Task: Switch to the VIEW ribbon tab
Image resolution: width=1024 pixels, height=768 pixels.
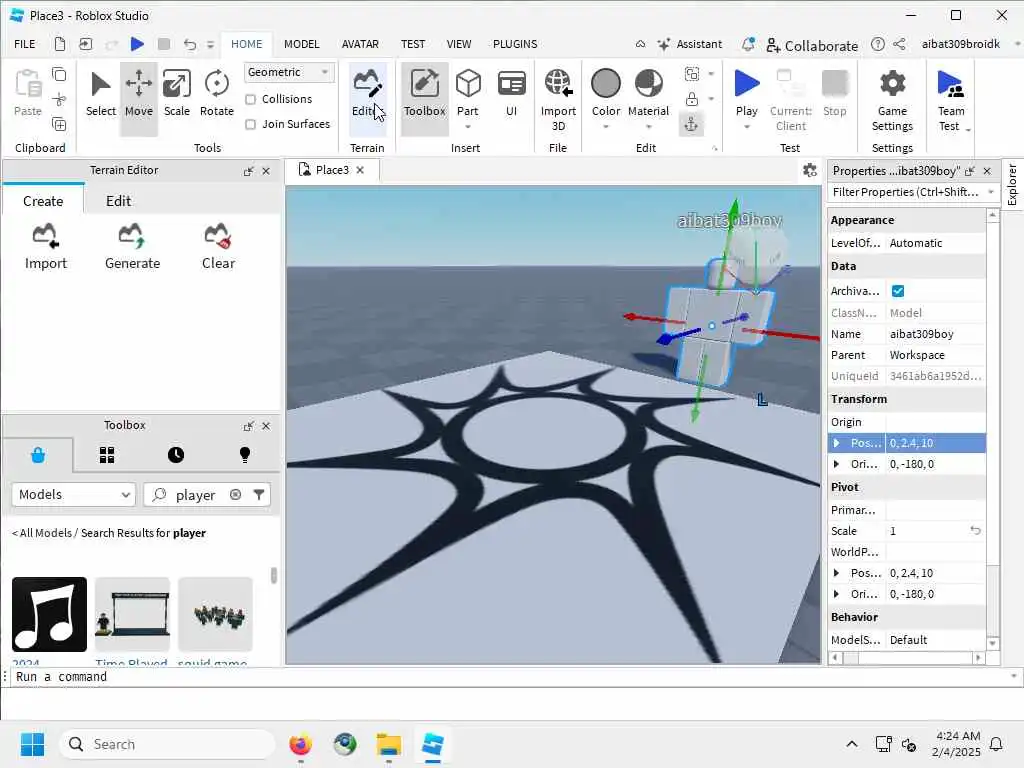Action: [x=459, y=44]
